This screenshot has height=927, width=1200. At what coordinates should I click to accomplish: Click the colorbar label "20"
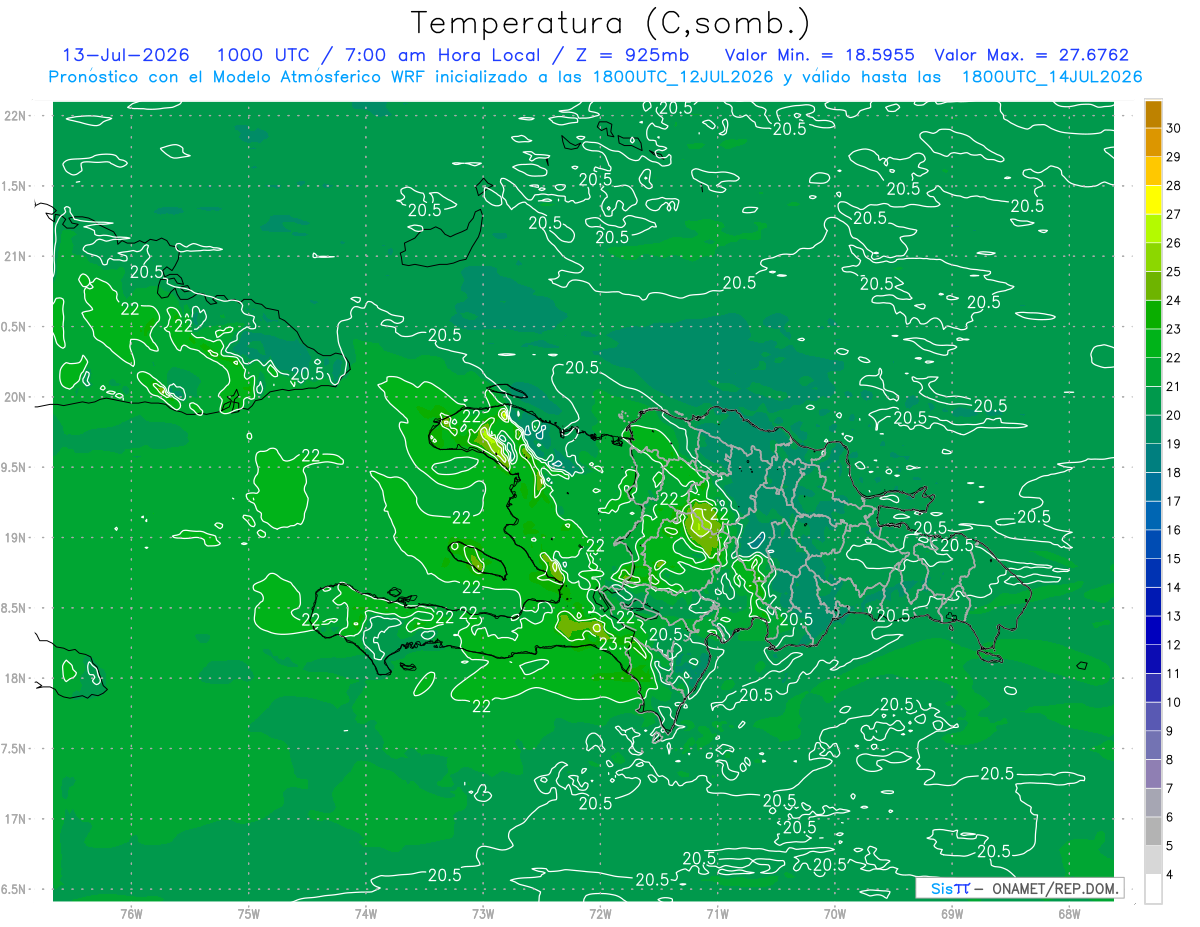tap(1174, 415)
